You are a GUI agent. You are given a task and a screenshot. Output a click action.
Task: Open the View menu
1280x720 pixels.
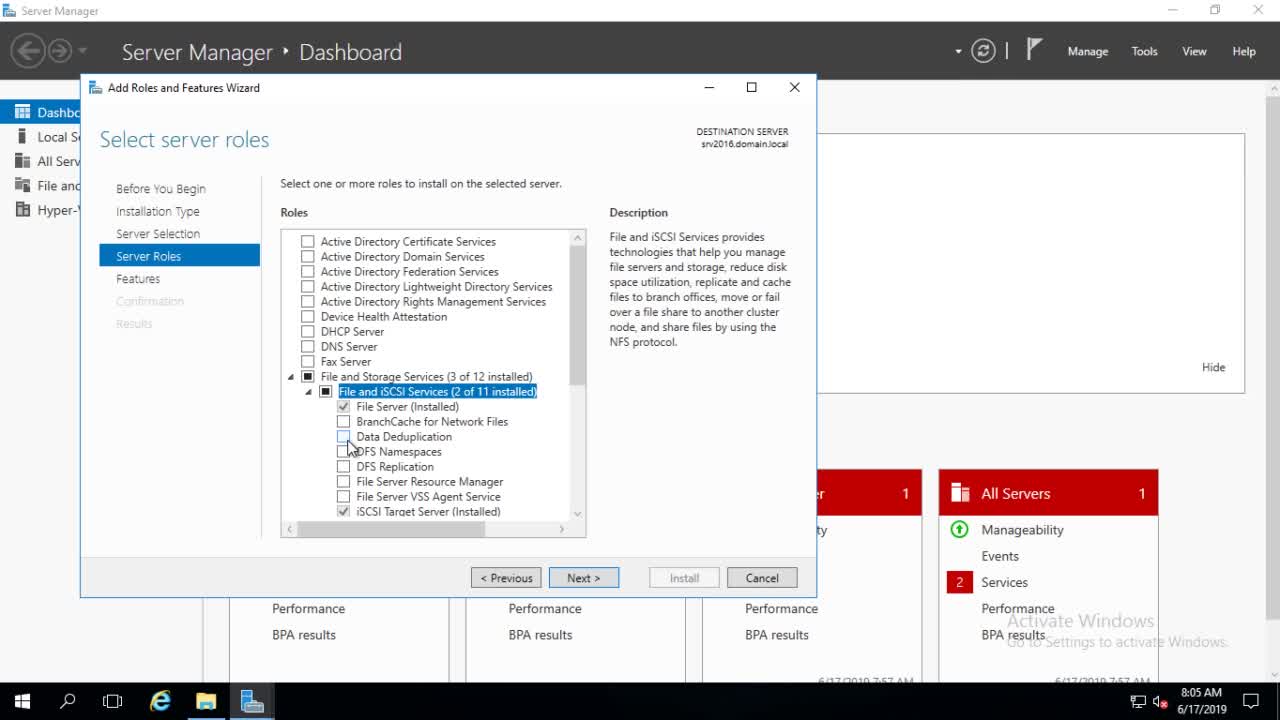[1194, 51]
